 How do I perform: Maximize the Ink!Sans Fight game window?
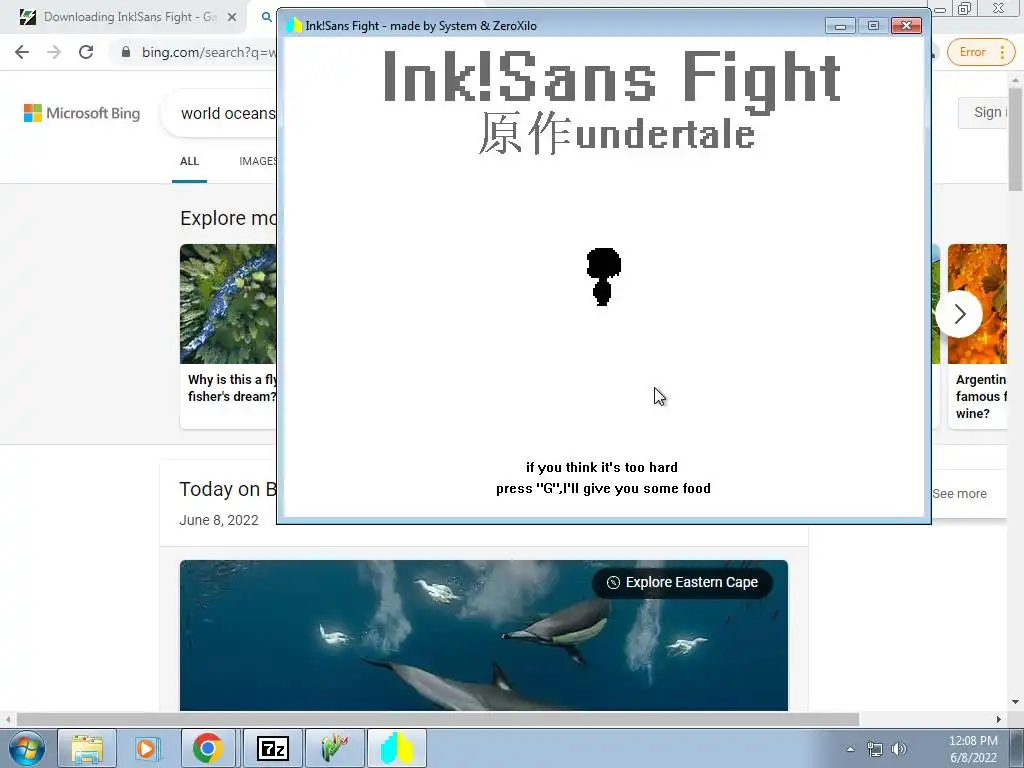(x=872, y=25)
